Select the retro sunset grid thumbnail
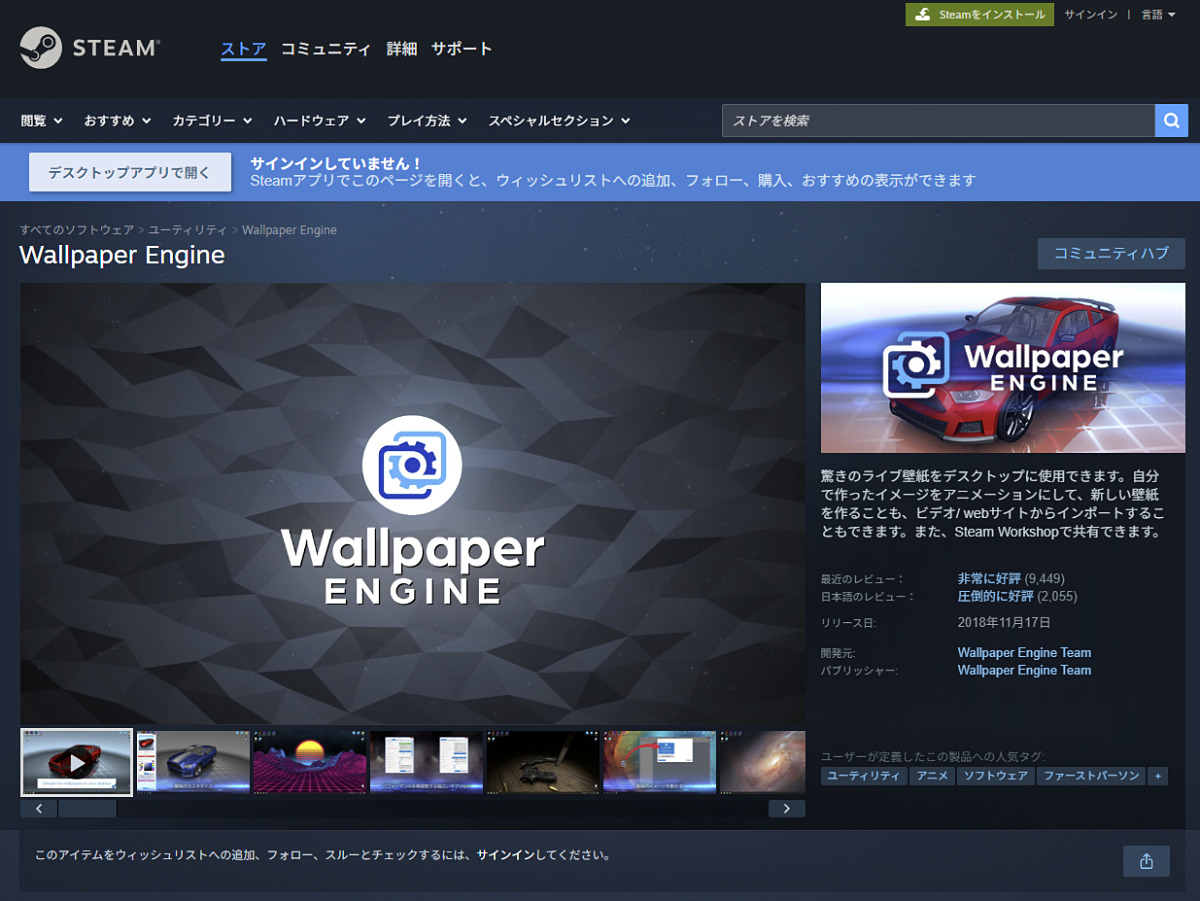This screenshot has width=1200, height=901. coord(310,762)
